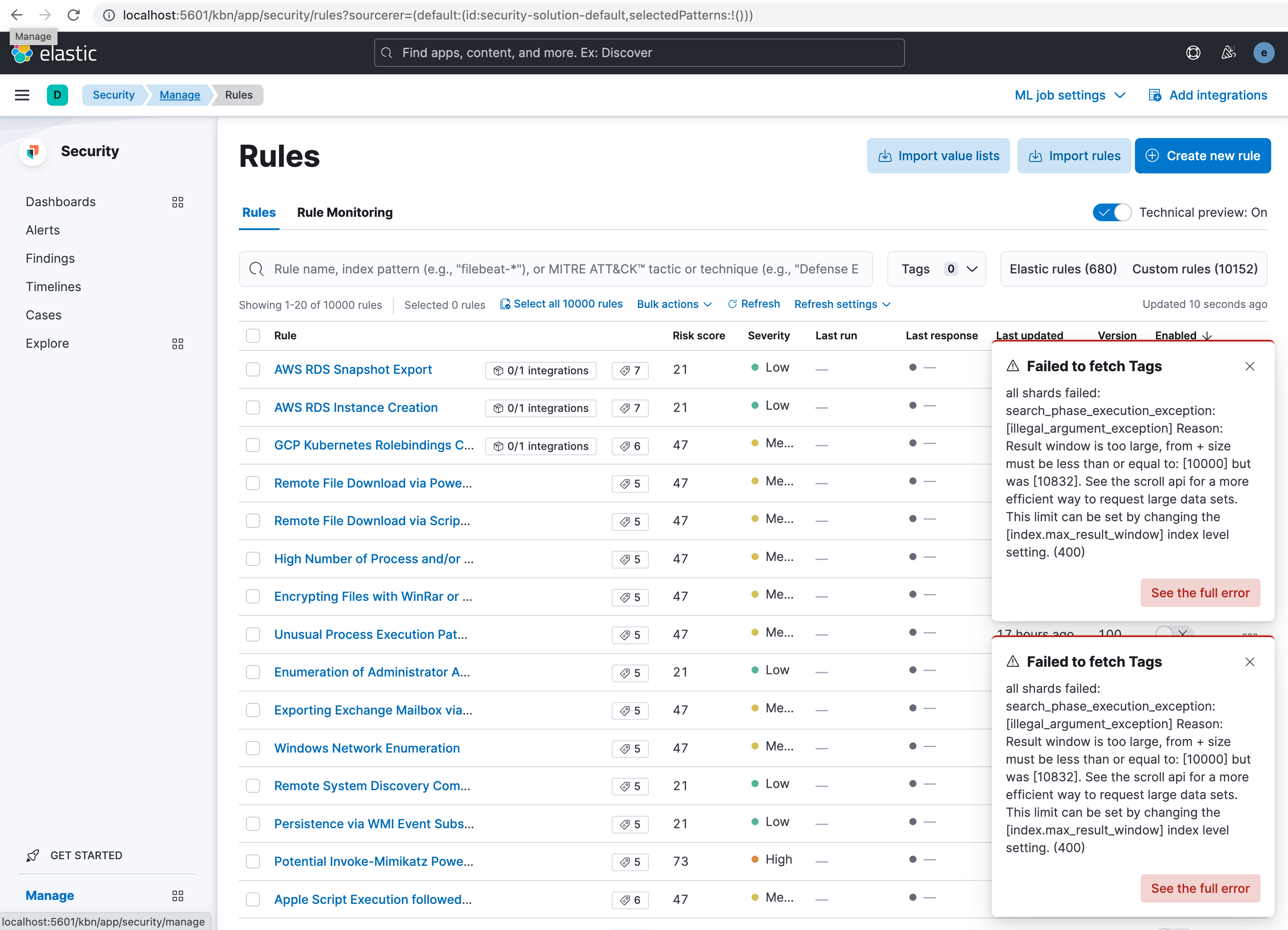
Task: Open the help icon in the top bar
Action: click(x=1193, y=52)
